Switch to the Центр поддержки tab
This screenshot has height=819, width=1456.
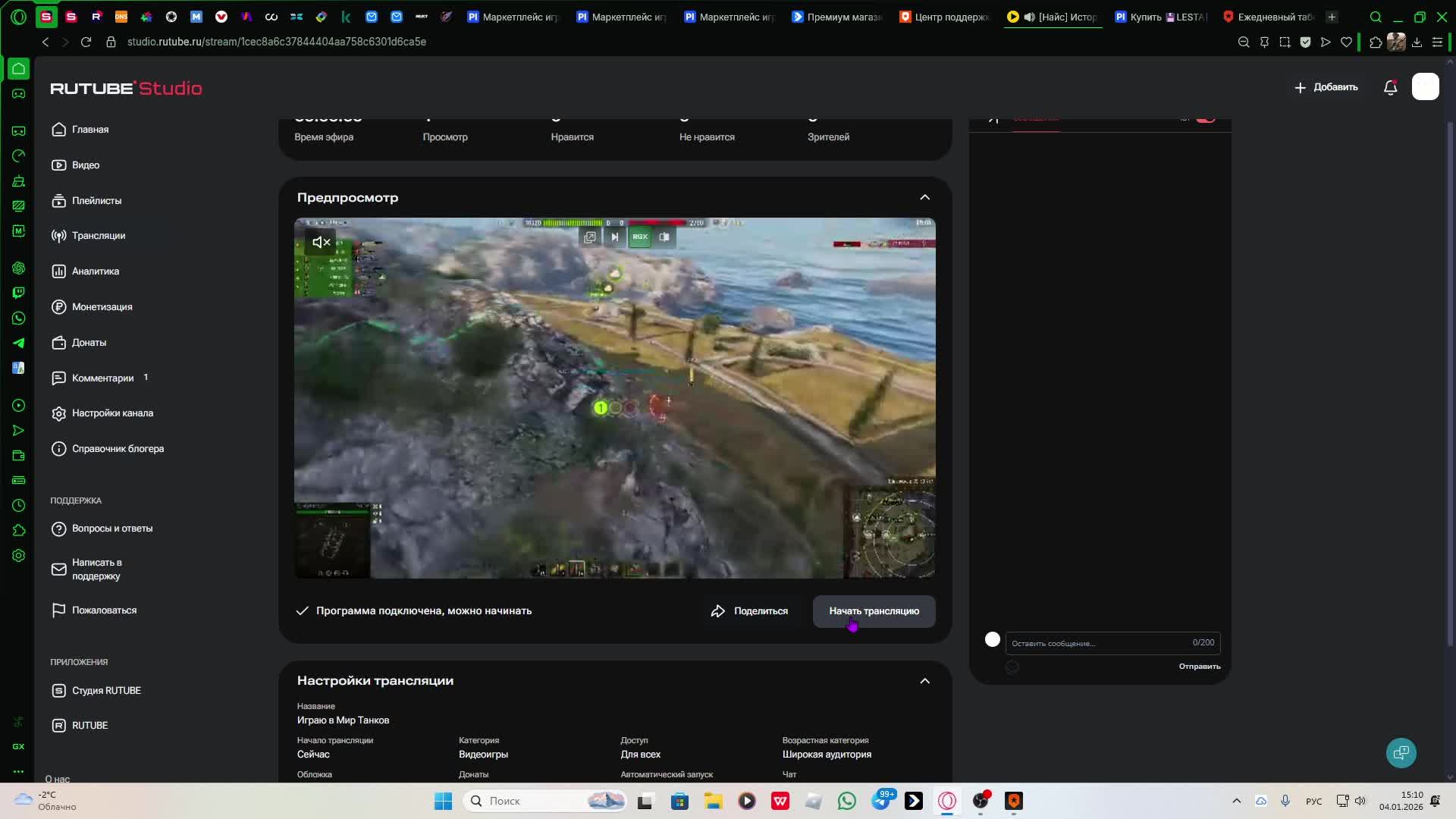945,17
